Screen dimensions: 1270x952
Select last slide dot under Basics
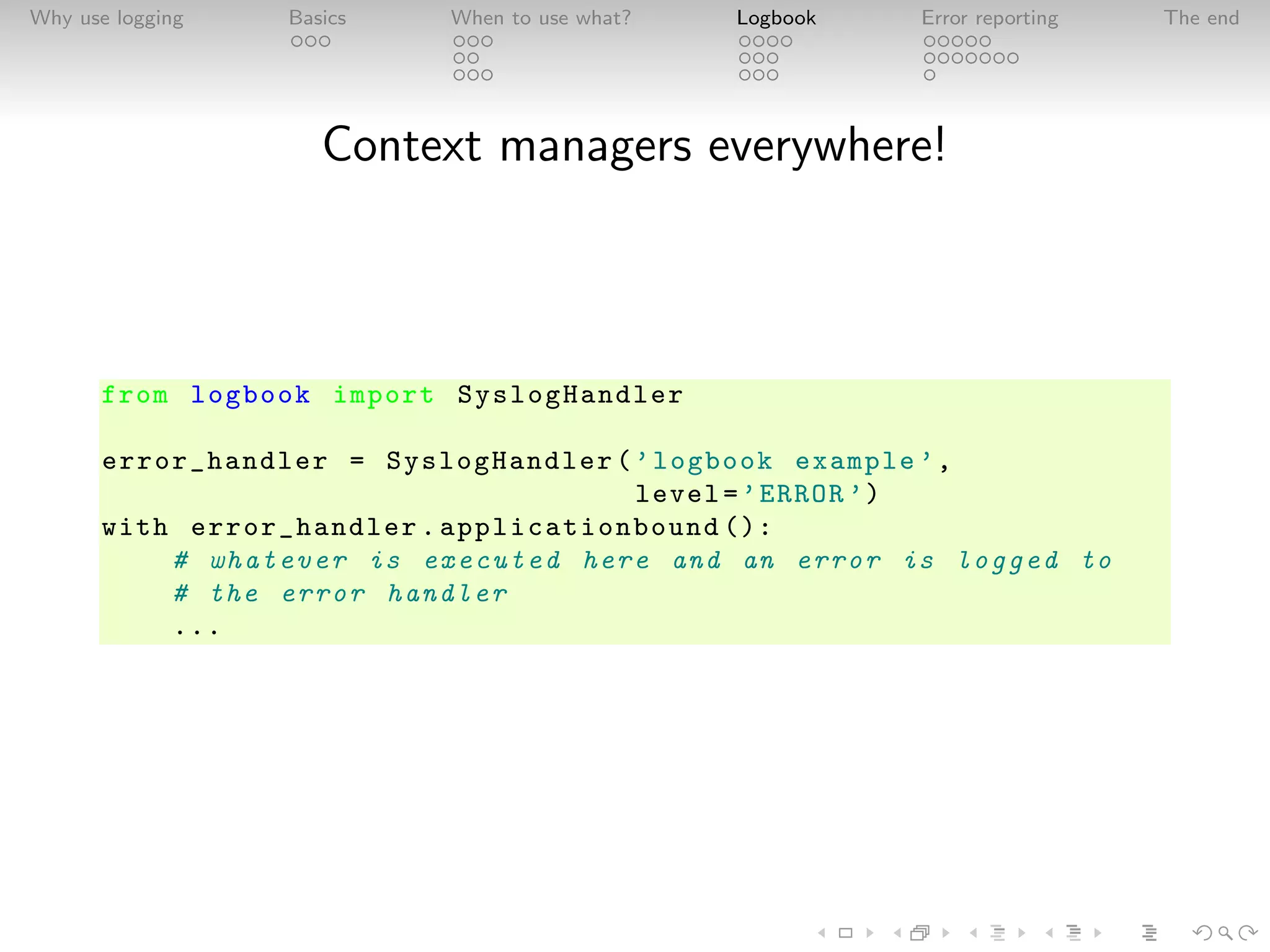pos(324,42)
